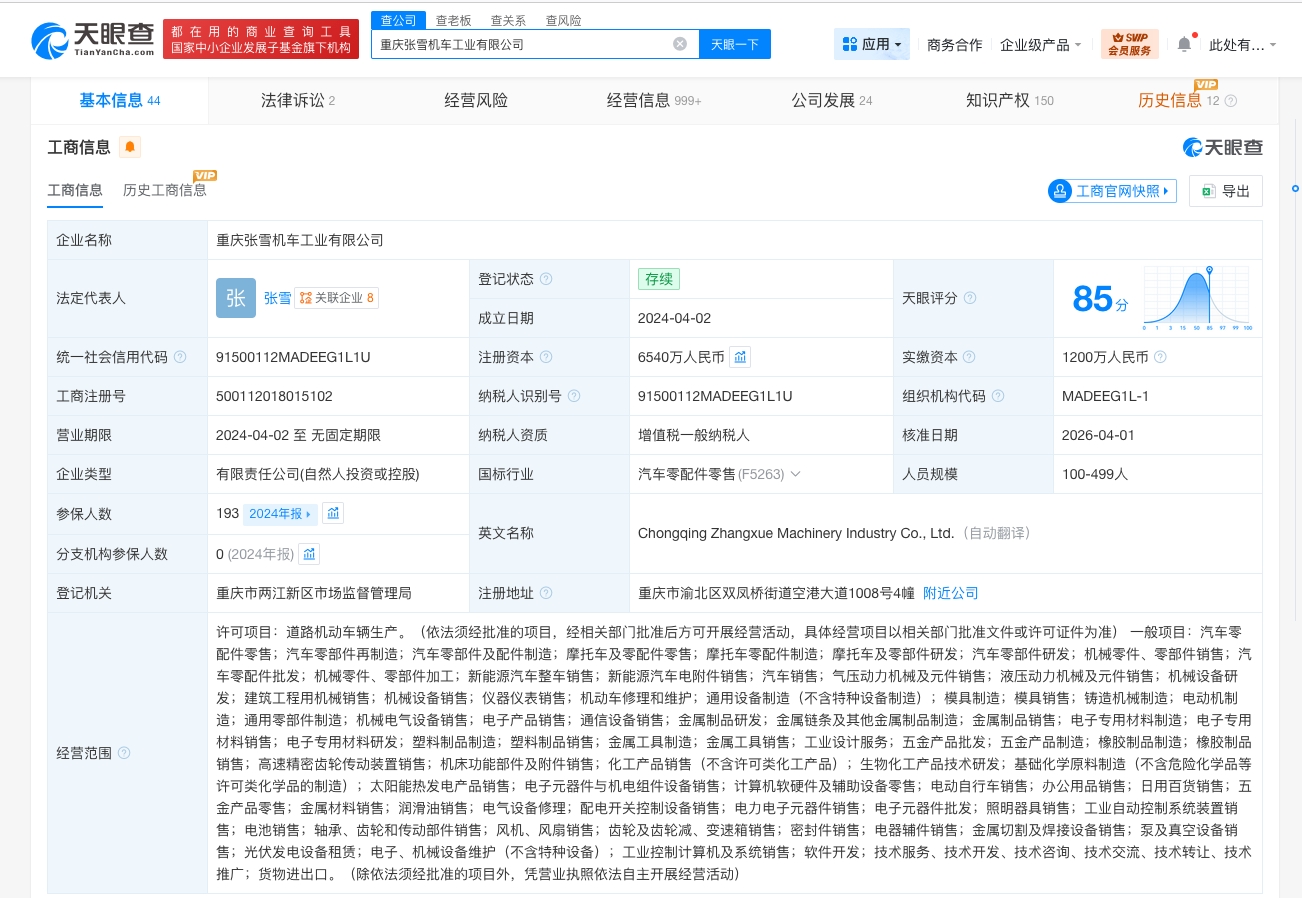Click the 天眼一下 search button
Viewport: 1302px width, 898px height.
click(x=734, y=44)
